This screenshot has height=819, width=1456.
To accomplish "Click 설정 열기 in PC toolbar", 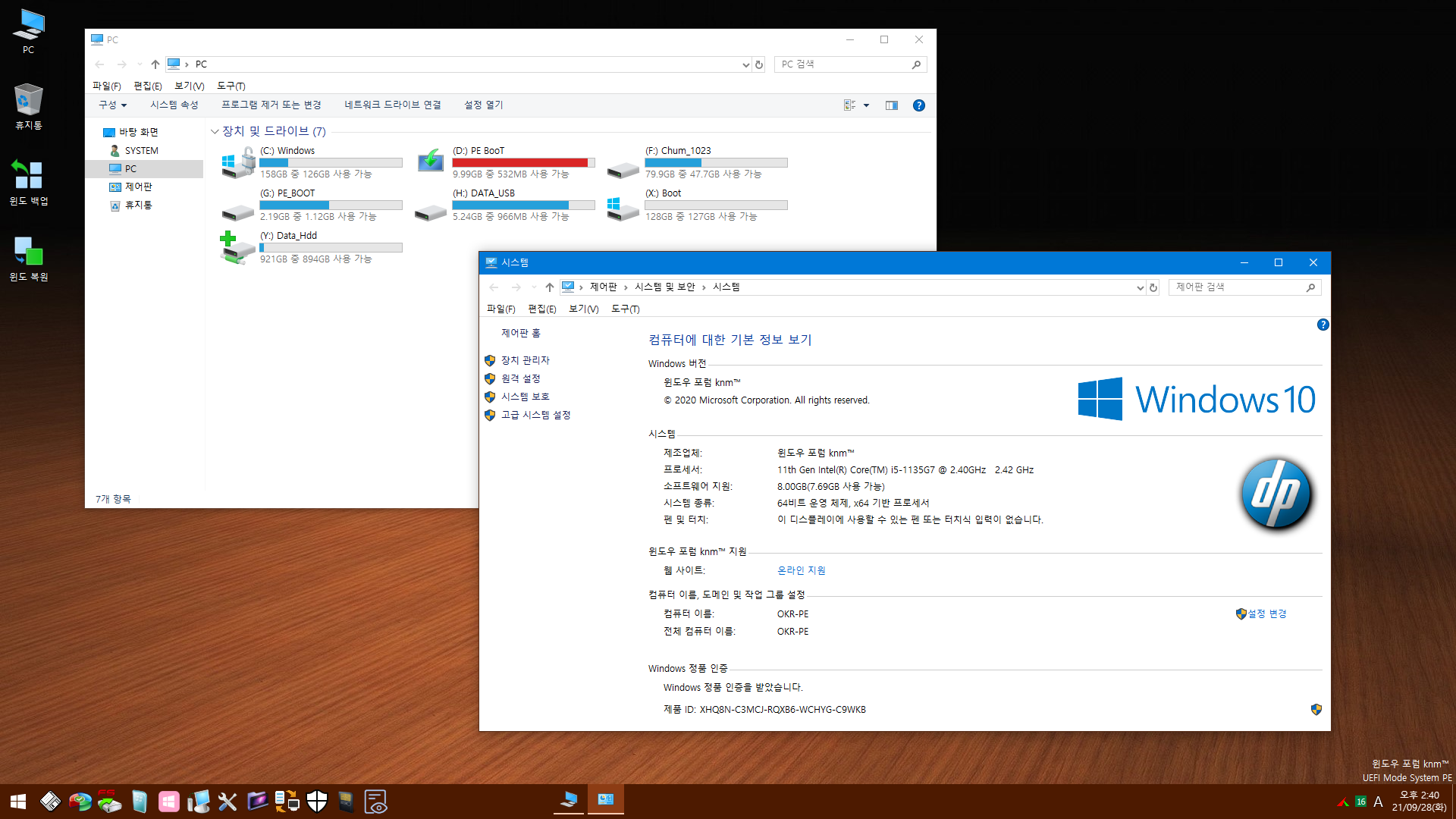I will coord(484,105).
